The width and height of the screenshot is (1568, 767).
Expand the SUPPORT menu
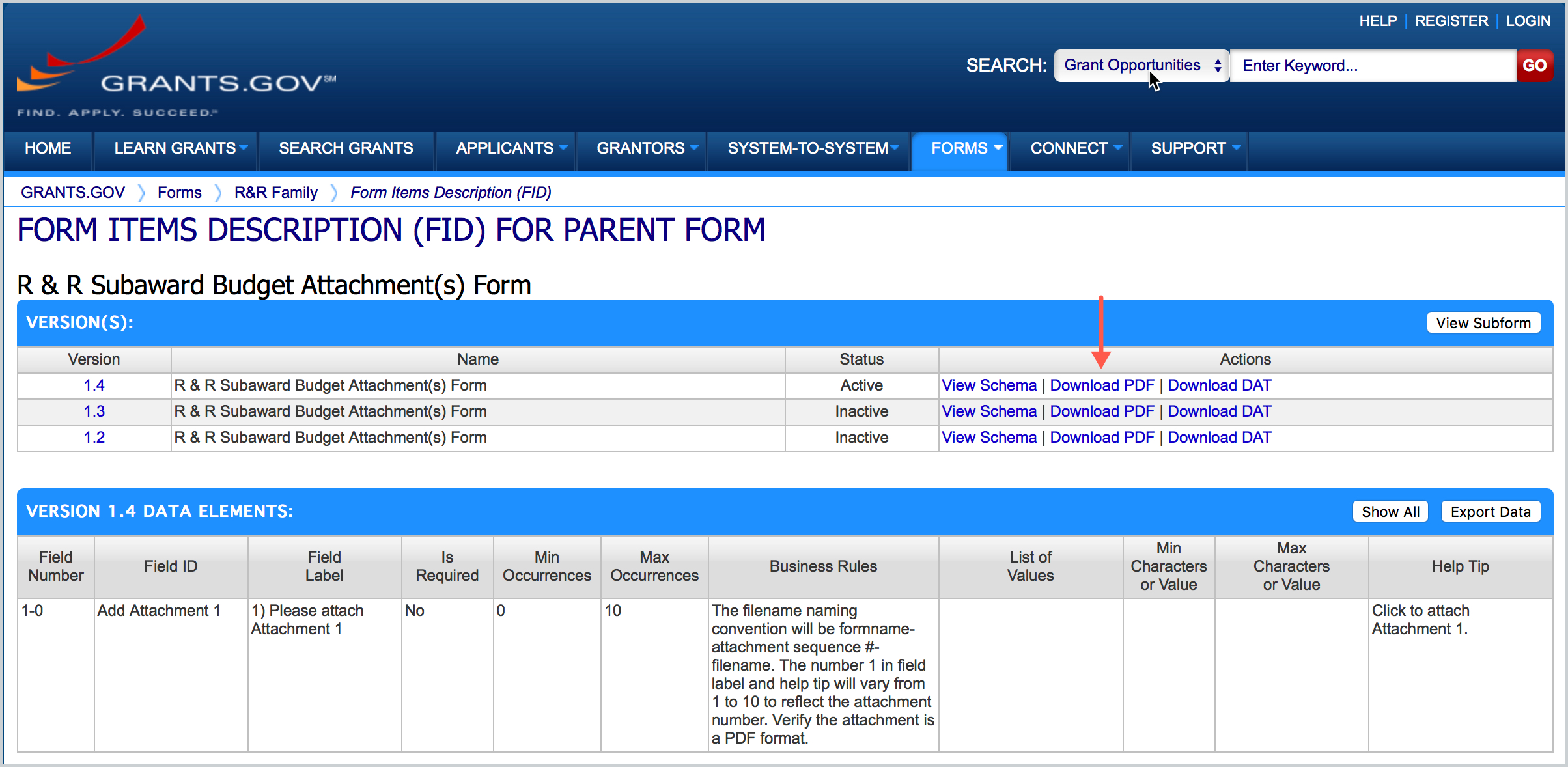coord(1190,148)
